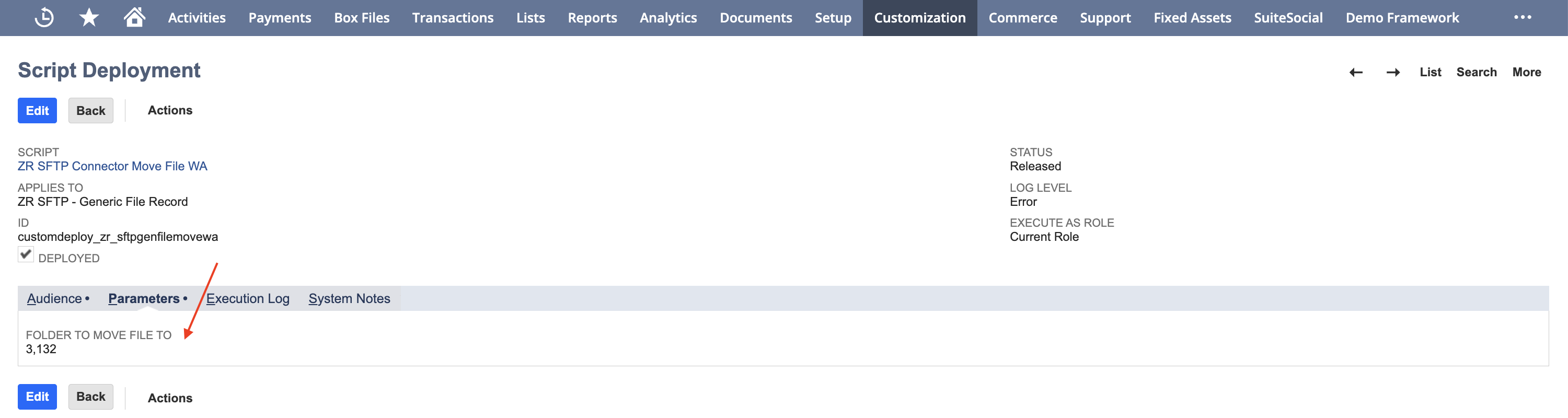
Task: Select the folder value 3,132
Action: pyautogui.click(x=41, y=349)
